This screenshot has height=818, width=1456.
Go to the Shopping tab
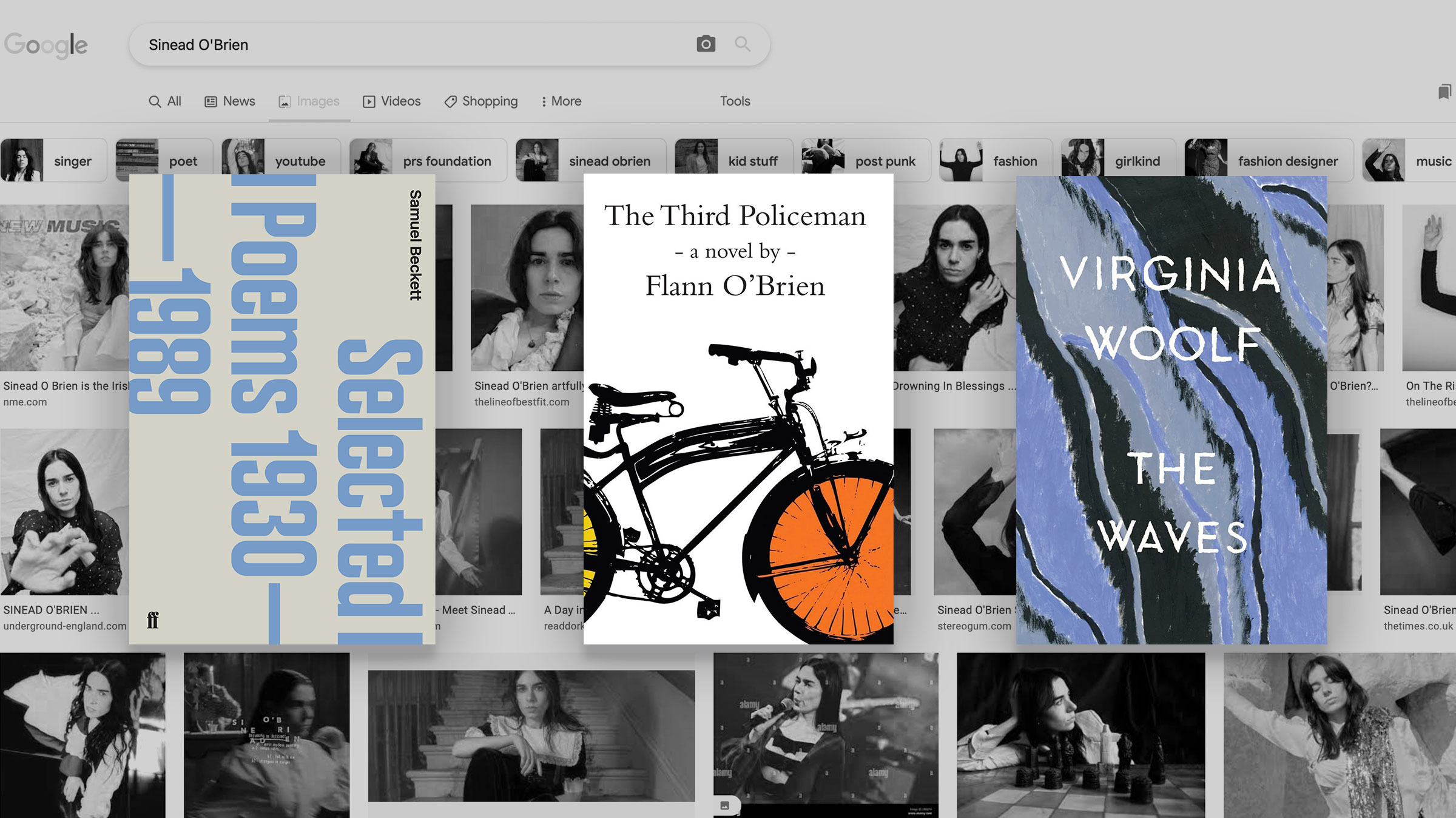point(481,101)
